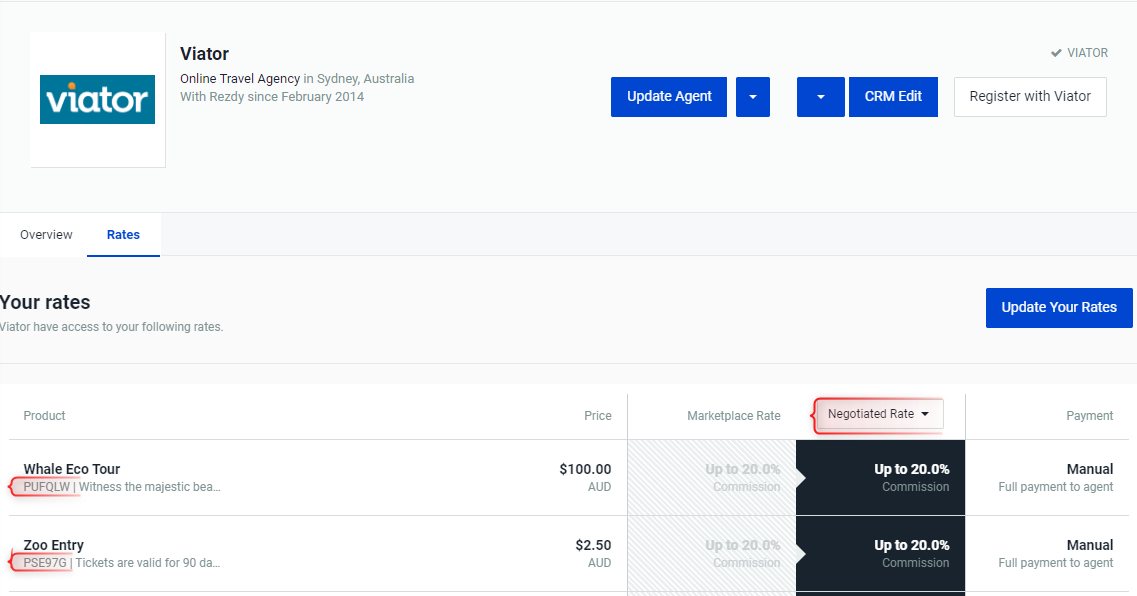Click Manual payment for Zoo Entry
1137x596 pixels.
1089,545
